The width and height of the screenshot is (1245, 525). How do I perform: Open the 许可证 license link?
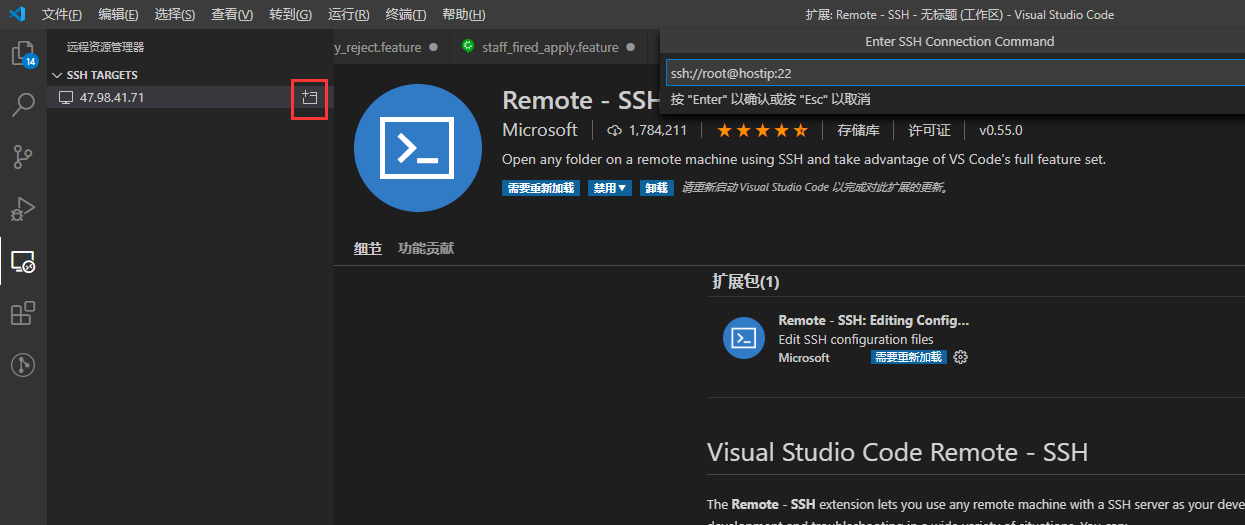click(929, 130)
